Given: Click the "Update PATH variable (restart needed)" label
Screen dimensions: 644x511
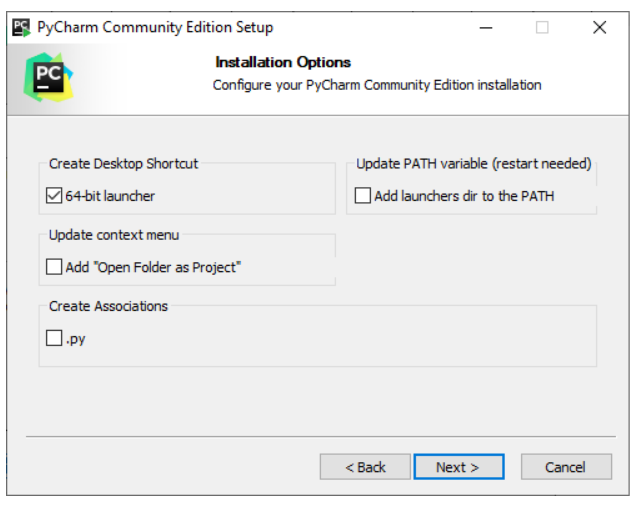Looking at the screenshot, I should (x=474, y=163).
